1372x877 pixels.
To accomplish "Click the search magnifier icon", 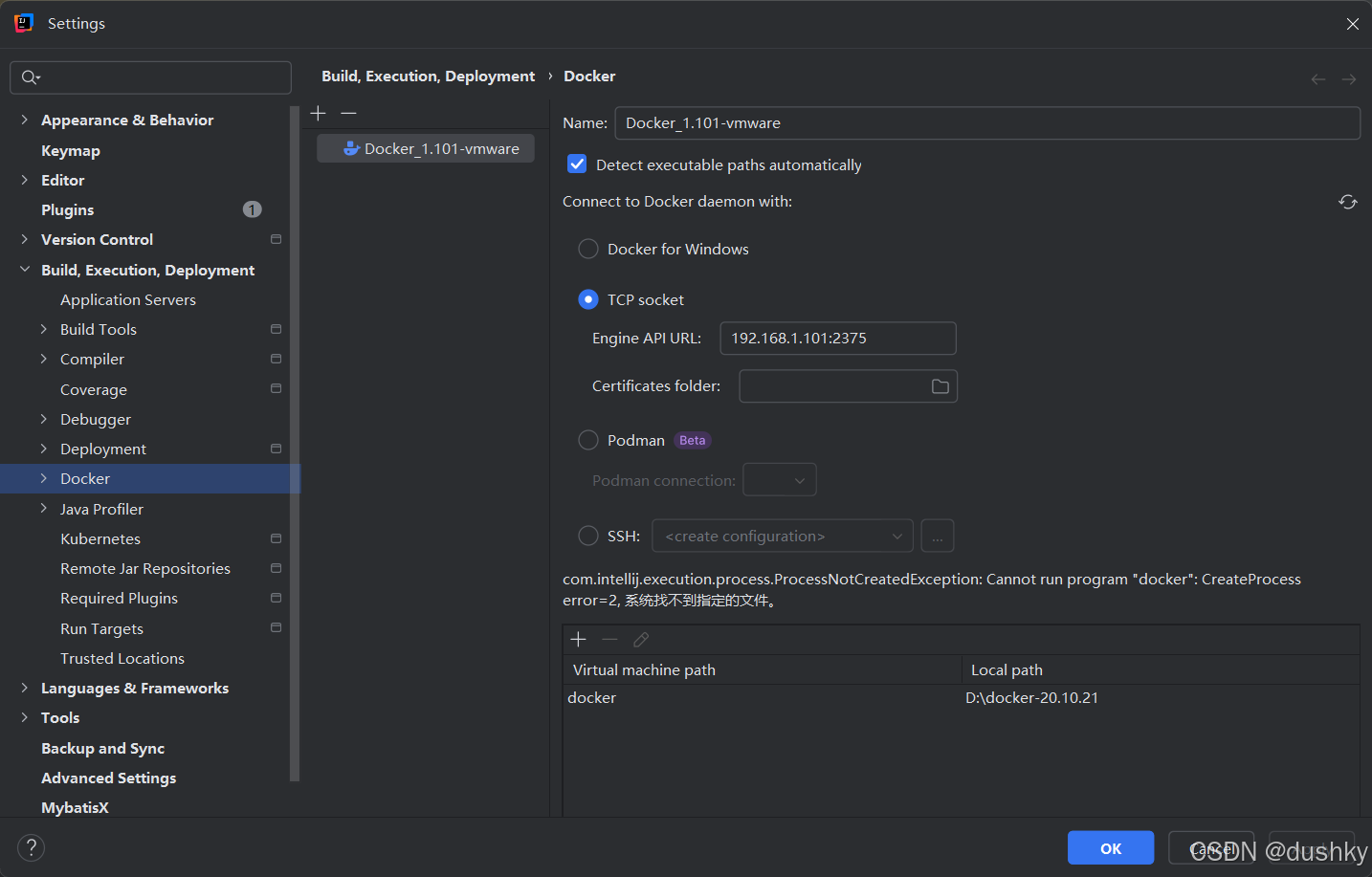I will coord(31,77).
